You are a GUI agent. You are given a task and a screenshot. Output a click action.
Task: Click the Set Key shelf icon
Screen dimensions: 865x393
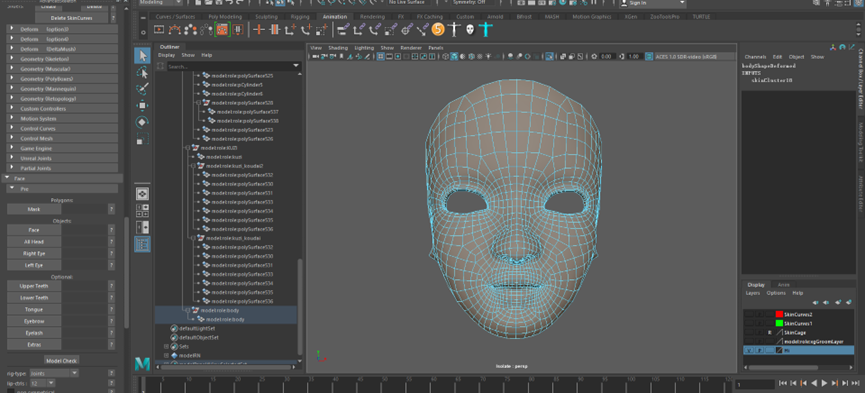(x=259, y=29)
